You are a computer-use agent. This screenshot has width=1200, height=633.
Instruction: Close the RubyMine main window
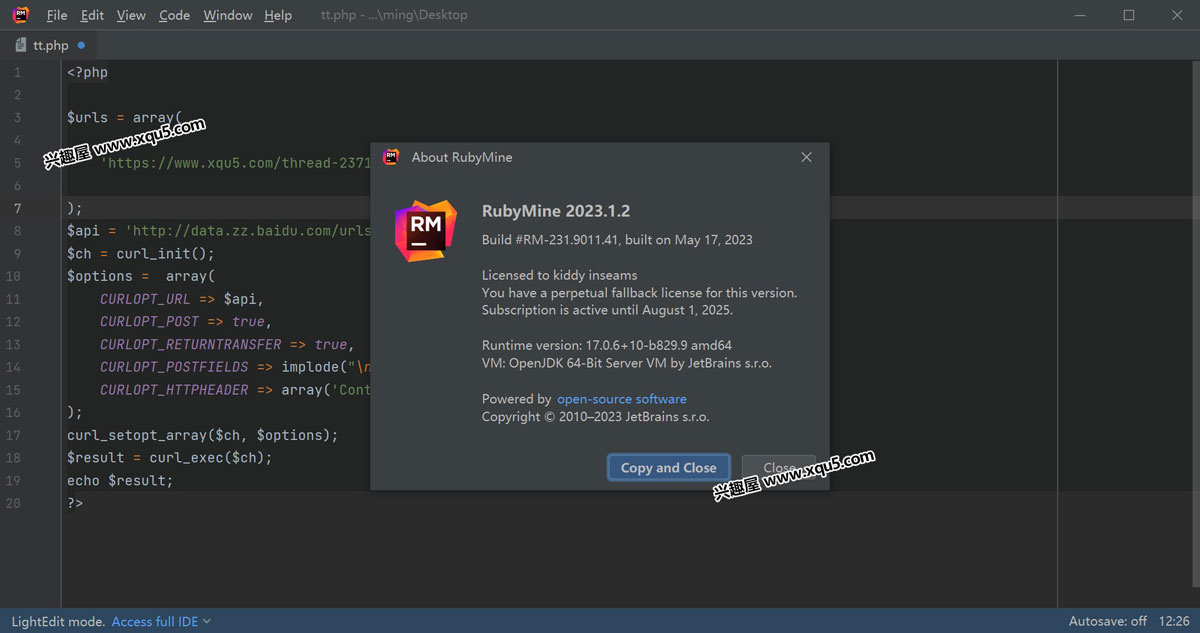[x=1175, y=15]
